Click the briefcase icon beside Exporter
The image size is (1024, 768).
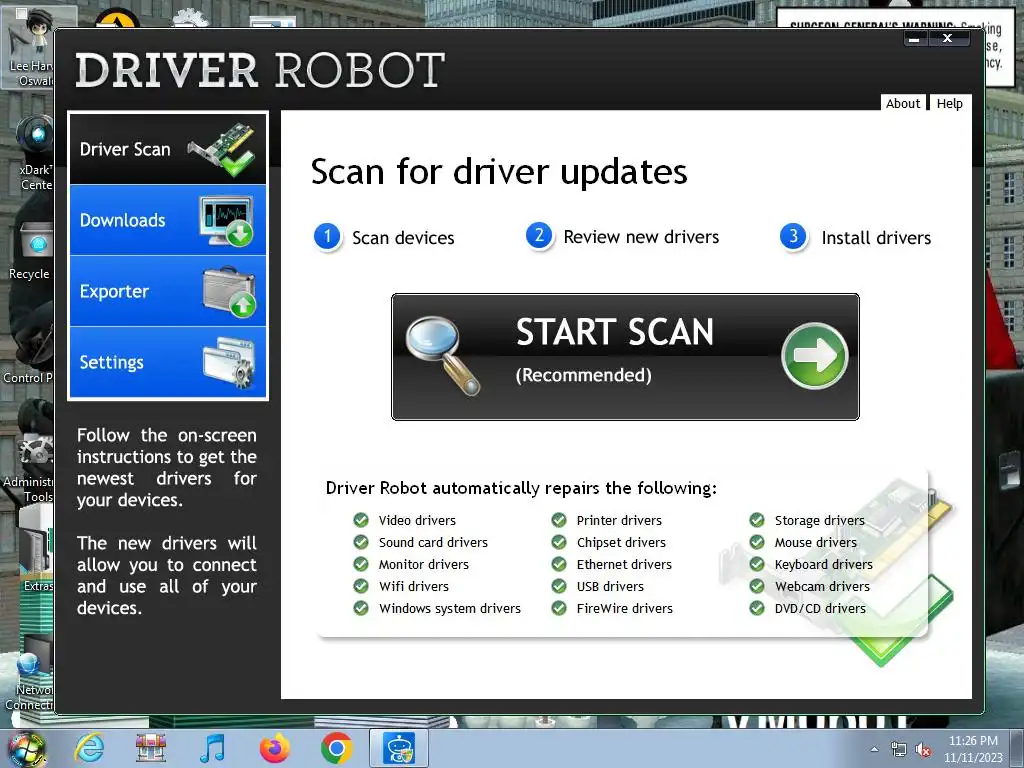[229, 291]
